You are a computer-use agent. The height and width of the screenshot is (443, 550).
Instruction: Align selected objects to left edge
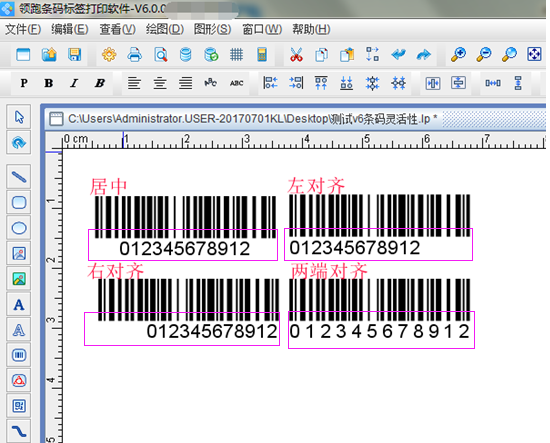pos(270,83)
